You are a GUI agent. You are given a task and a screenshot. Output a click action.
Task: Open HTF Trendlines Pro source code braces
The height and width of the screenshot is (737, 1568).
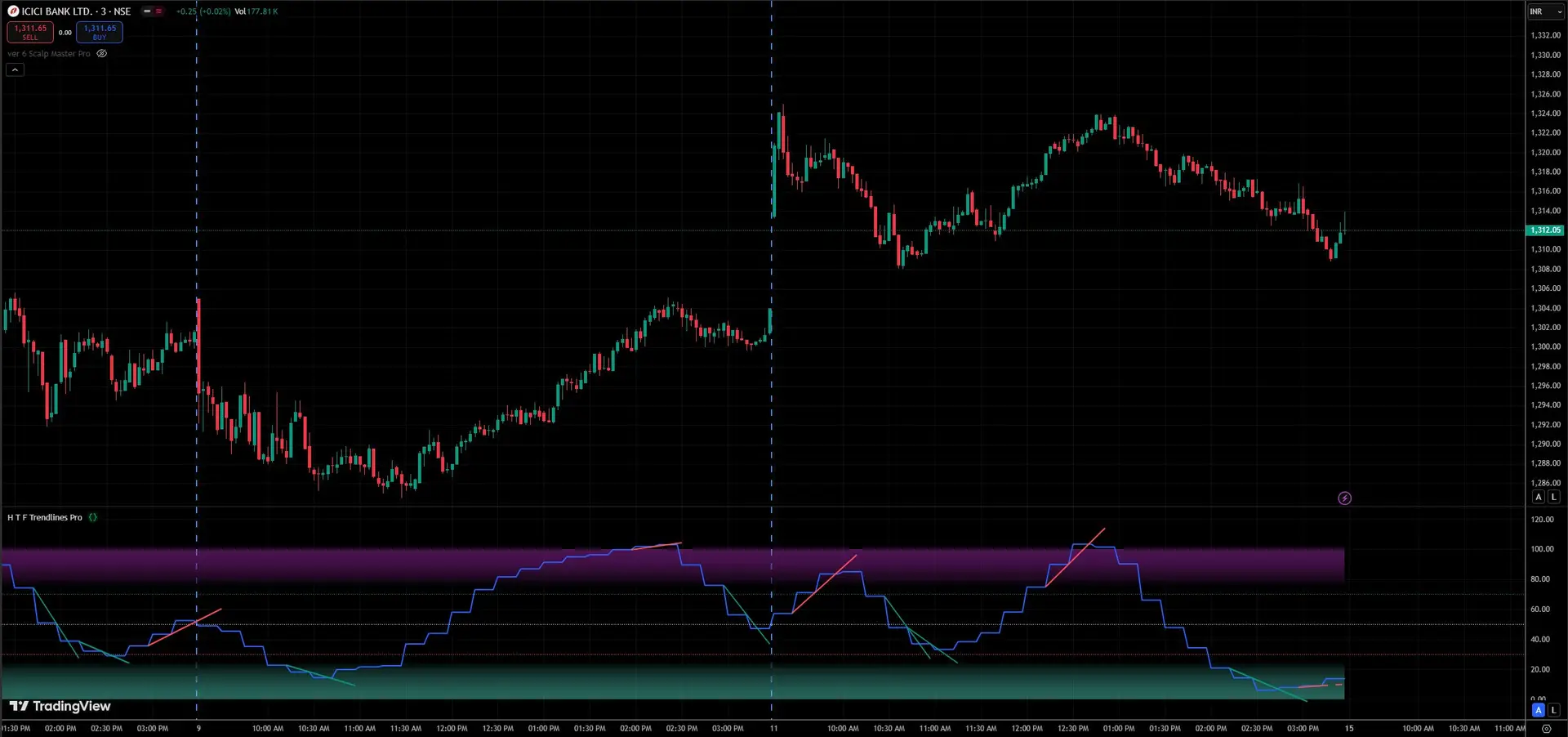tap(93, 517)
